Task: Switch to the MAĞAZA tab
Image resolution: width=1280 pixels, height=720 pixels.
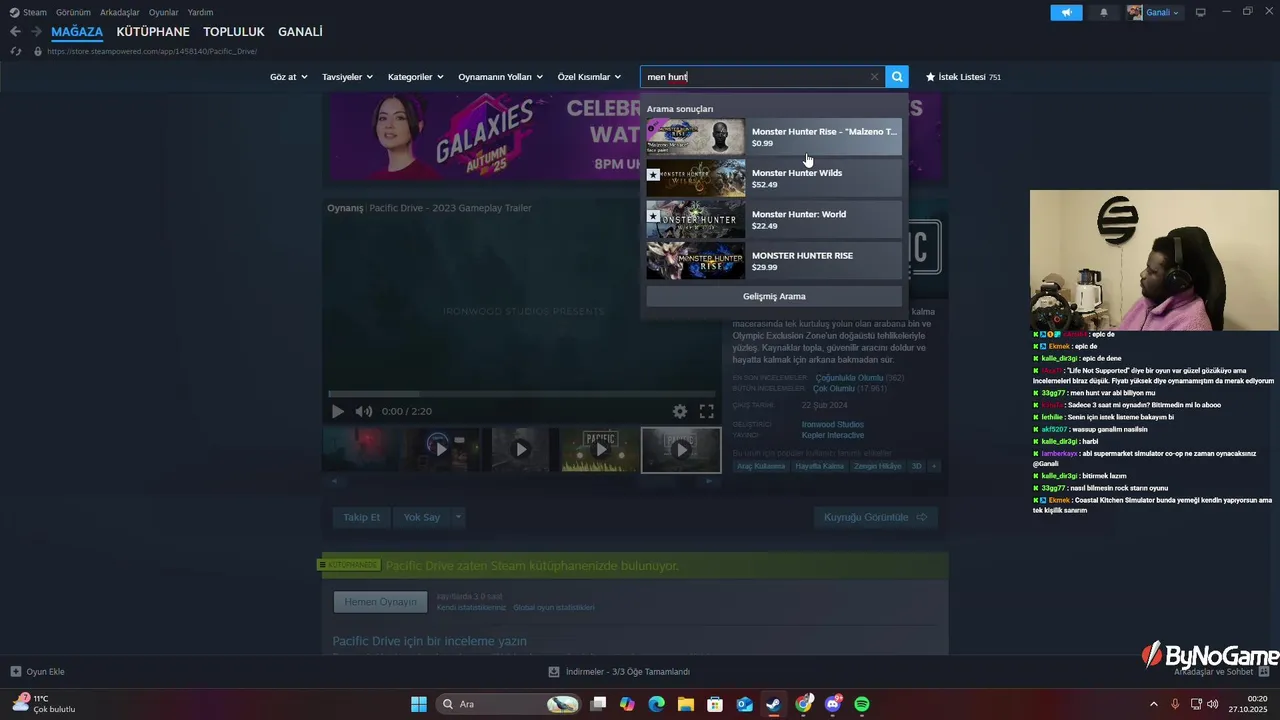Action: click(x=77, y=32)
